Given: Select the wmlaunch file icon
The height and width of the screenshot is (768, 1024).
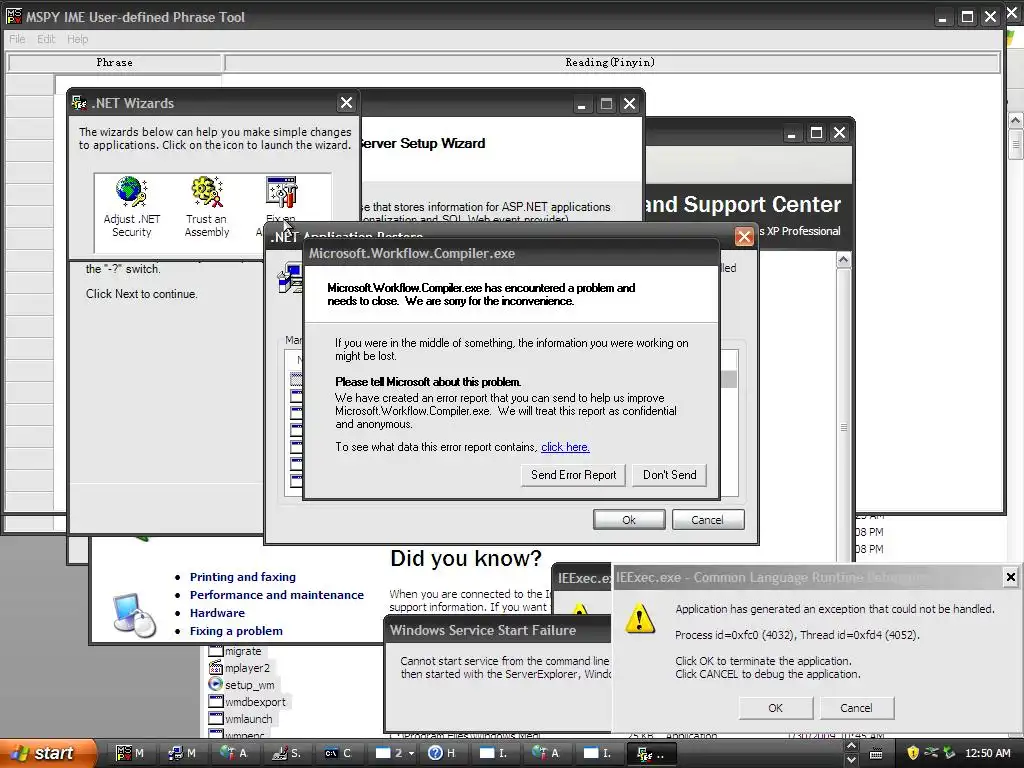Looking at the screenshot, I should (x=216, y=718).
